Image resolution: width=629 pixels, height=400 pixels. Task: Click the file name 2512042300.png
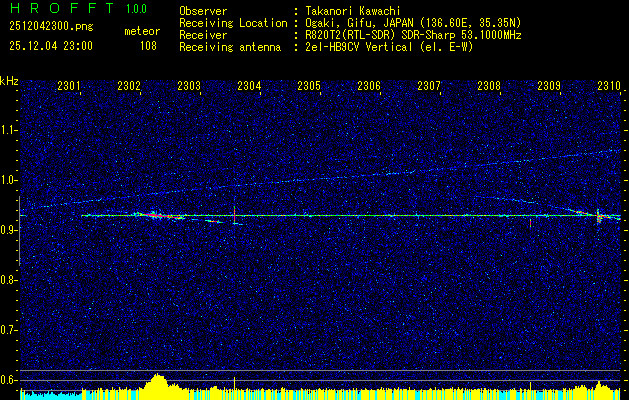(51, 27)
